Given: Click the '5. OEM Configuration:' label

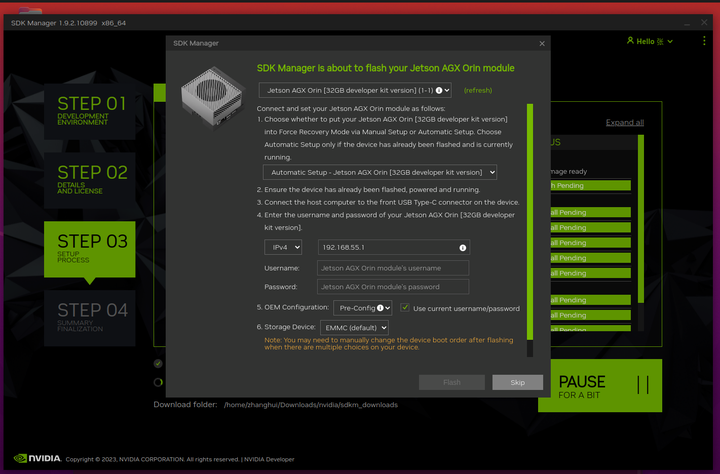Looking at the screenshot, I should point(292,307).
